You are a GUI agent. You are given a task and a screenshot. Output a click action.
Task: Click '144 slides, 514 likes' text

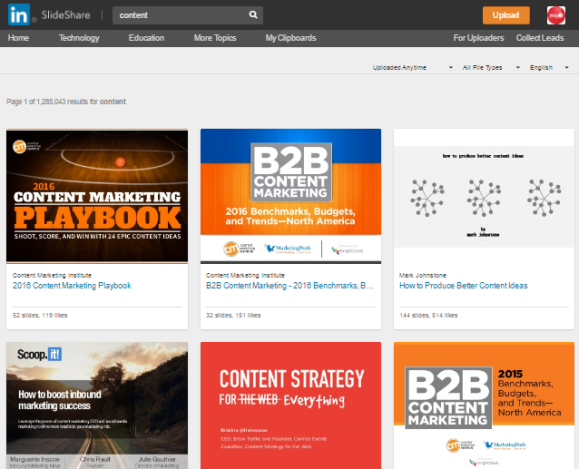428,315
